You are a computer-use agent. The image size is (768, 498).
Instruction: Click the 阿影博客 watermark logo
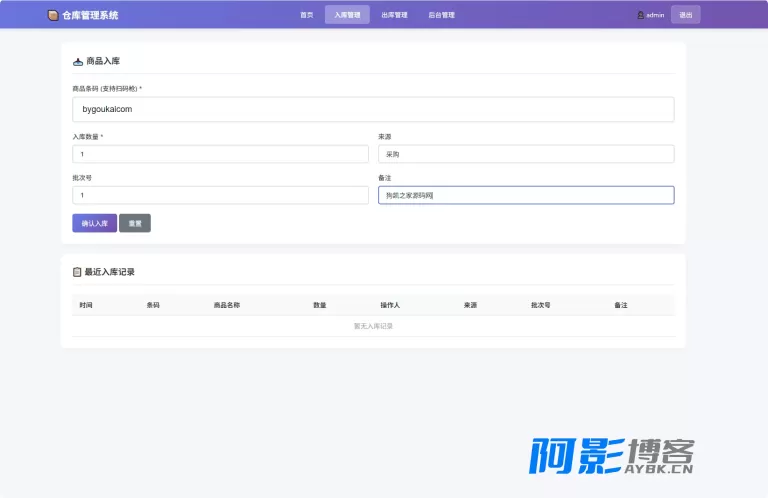[611, 456]
